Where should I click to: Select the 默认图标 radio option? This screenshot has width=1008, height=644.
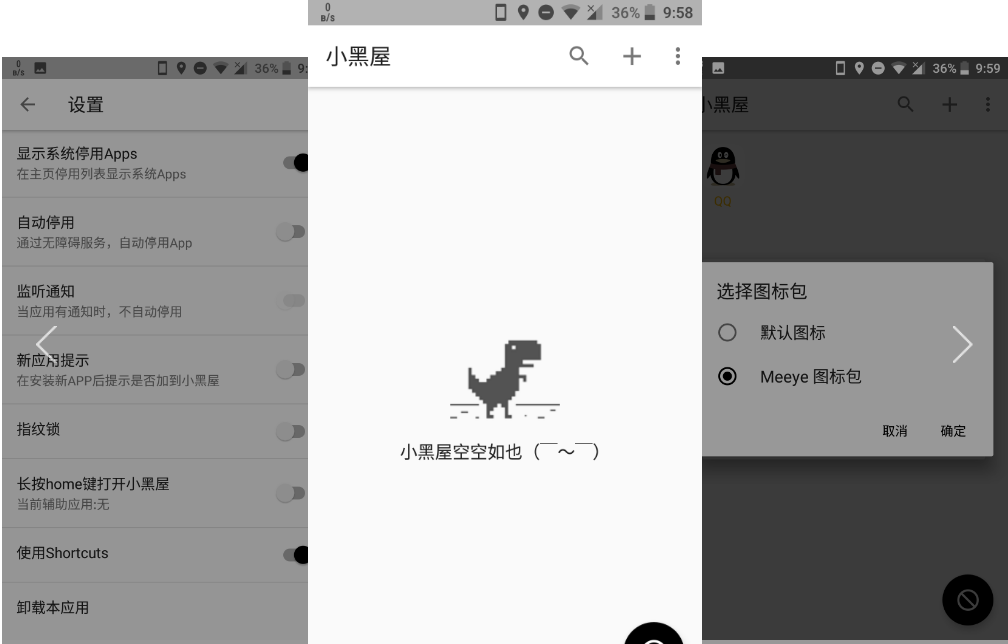pyautogui.click(x=728, y=333)
